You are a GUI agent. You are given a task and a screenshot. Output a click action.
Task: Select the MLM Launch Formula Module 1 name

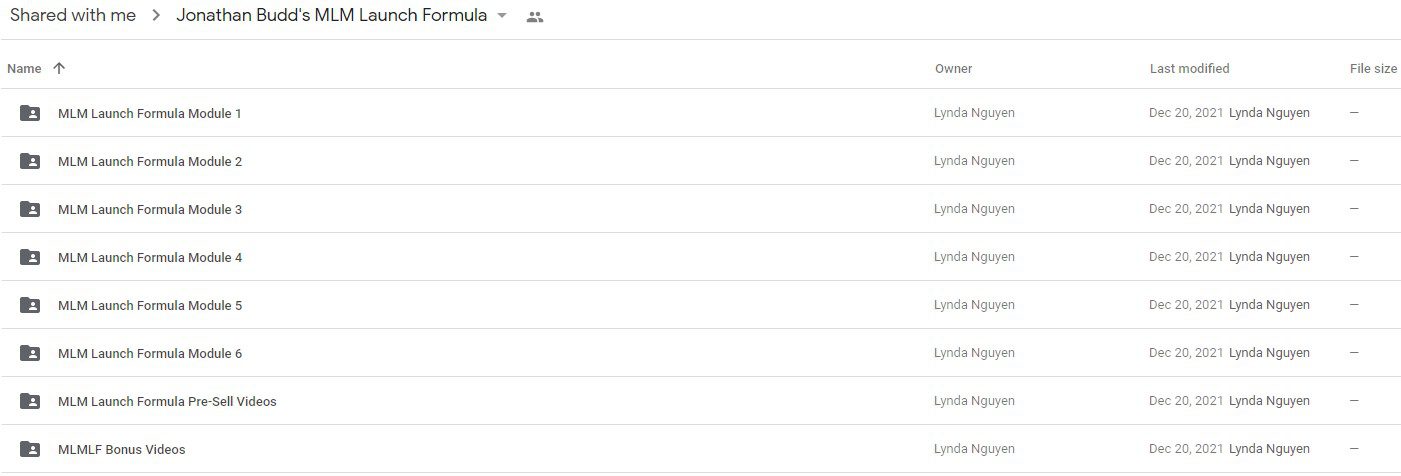click(150, 113)
